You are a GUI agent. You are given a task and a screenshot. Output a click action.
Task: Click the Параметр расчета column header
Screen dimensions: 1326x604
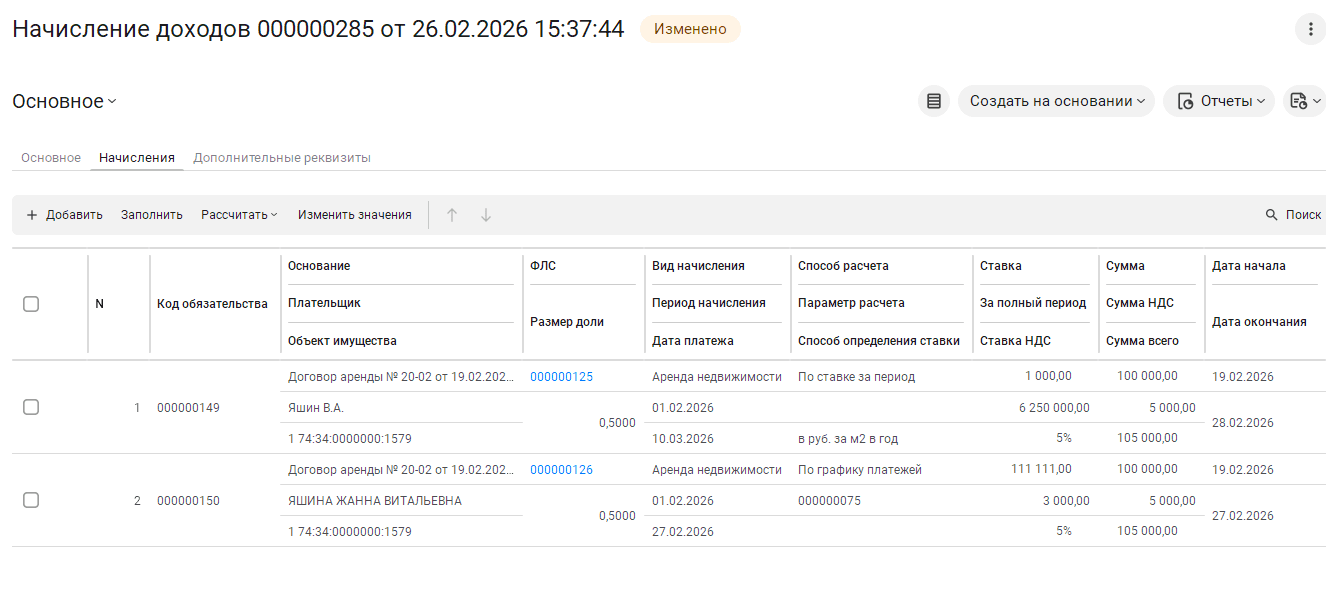pyautogui.click(x=851, y=303)
